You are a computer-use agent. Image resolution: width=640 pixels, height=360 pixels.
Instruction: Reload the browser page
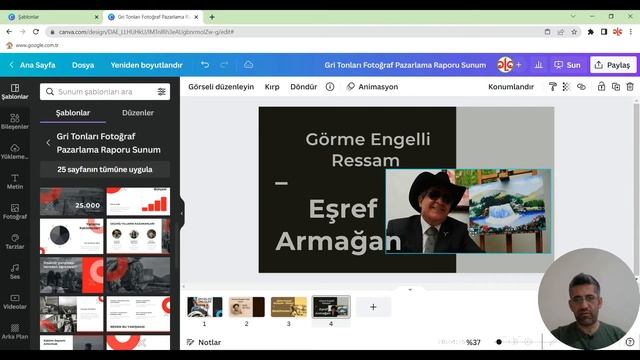click(x=36, y=31)
